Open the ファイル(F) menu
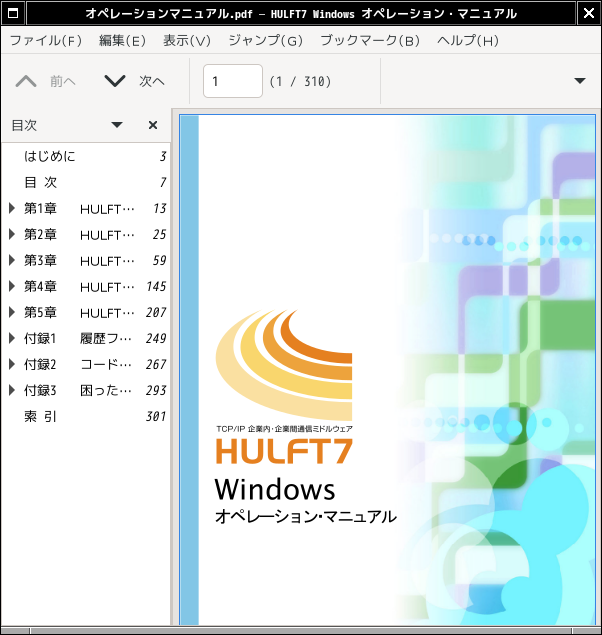 click(46, 40)
